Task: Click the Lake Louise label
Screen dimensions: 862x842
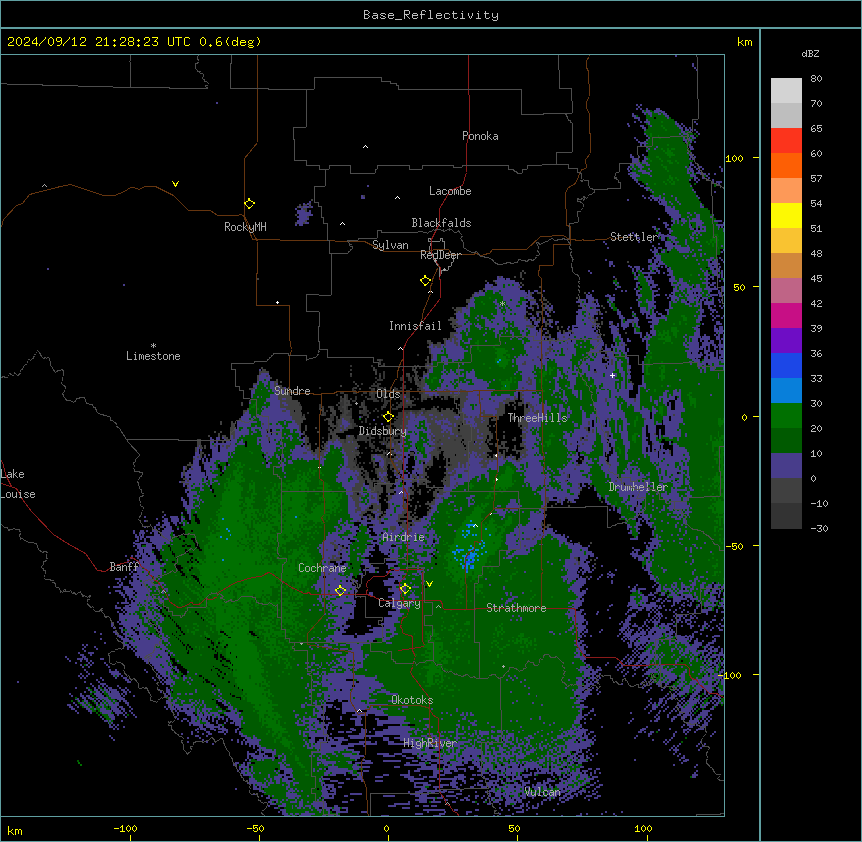Action: pos(18,484)
